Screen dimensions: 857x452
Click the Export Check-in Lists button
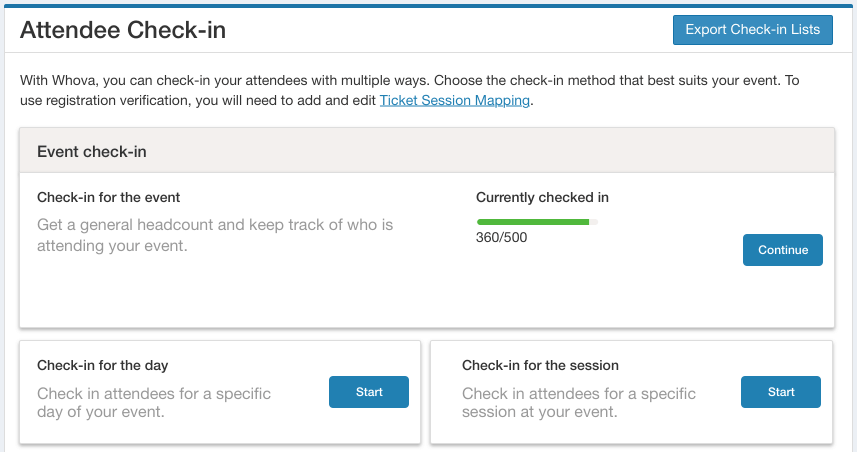tap(752, 30)
